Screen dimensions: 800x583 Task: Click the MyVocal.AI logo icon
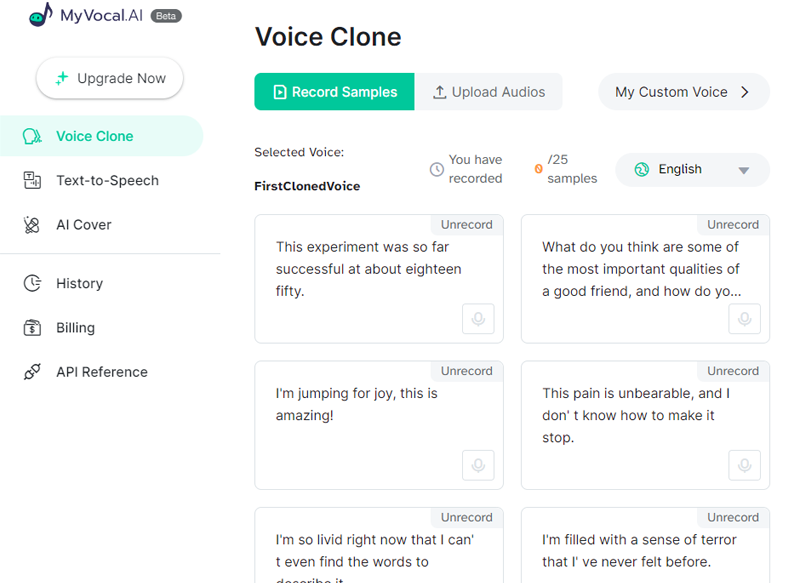(40, 15)
